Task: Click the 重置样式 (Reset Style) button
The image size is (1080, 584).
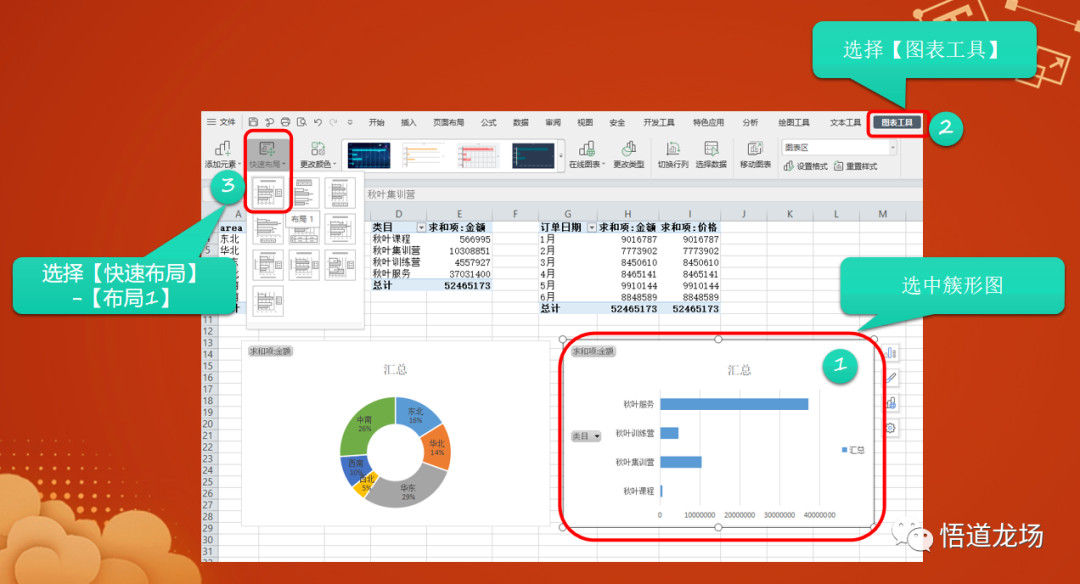Action: [855, 166]
